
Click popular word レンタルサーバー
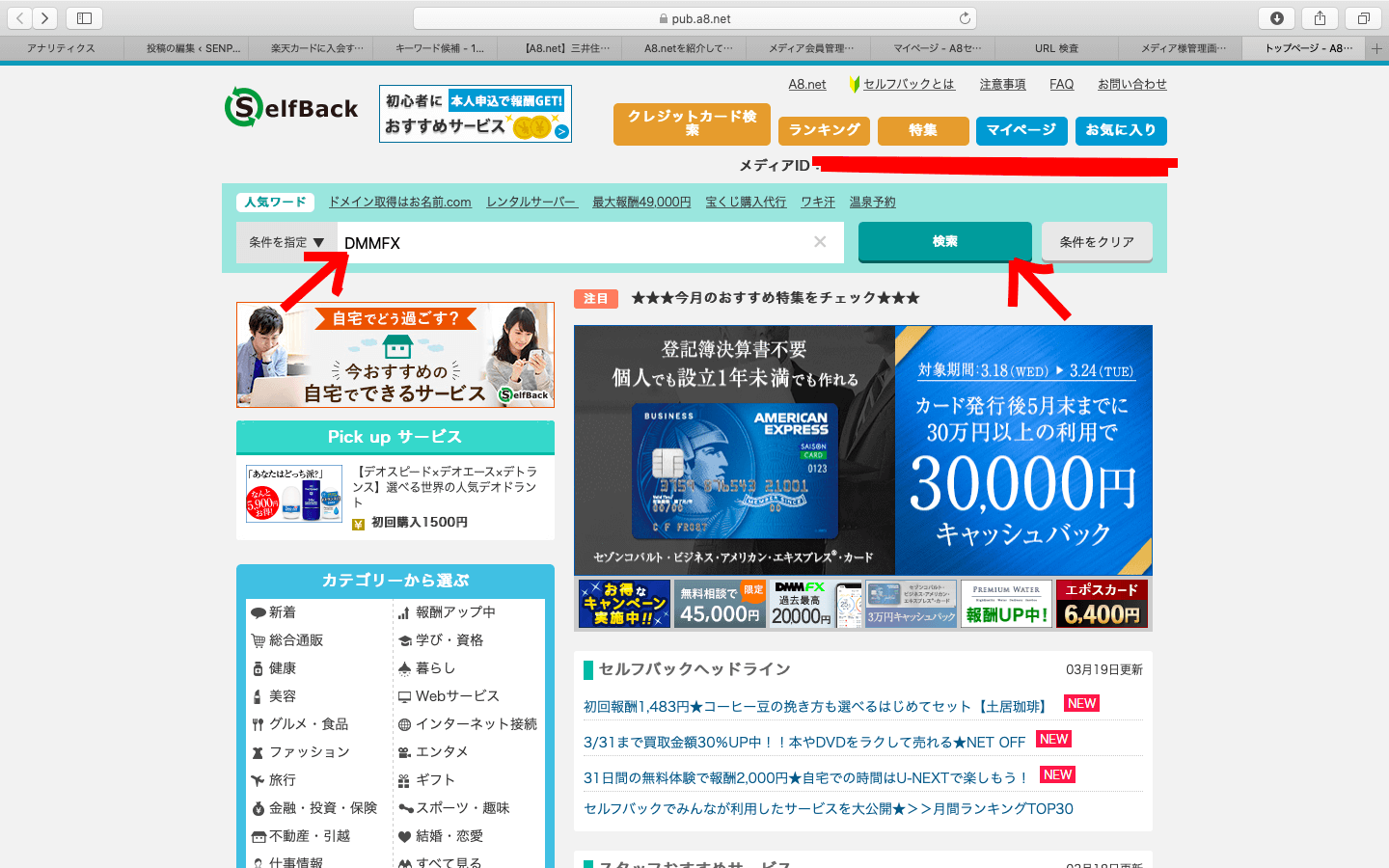pyautogui.click(x=531, y=202)
